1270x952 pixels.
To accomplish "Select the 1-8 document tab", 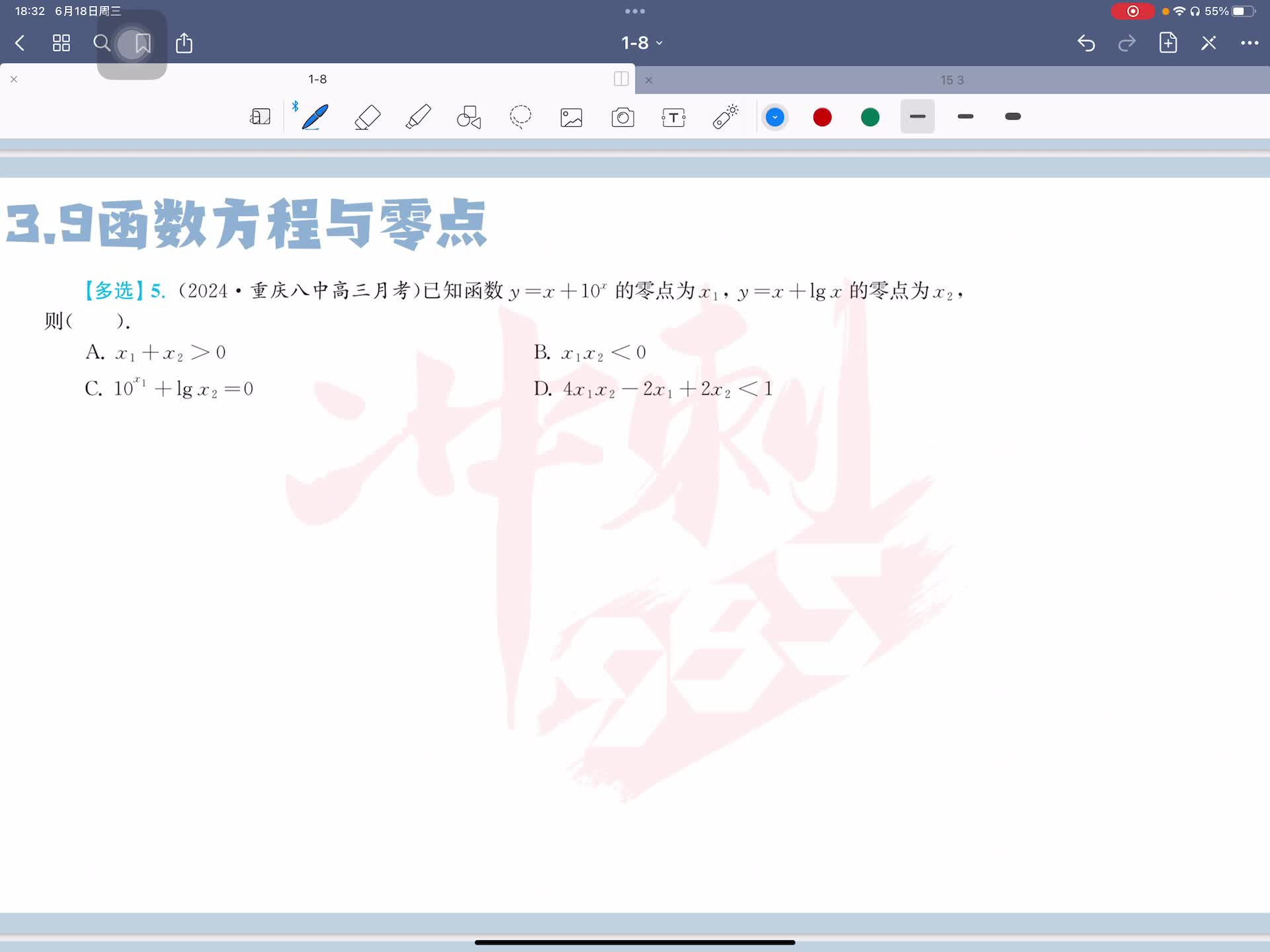I will pyautogui.click(x=317, y=79).
